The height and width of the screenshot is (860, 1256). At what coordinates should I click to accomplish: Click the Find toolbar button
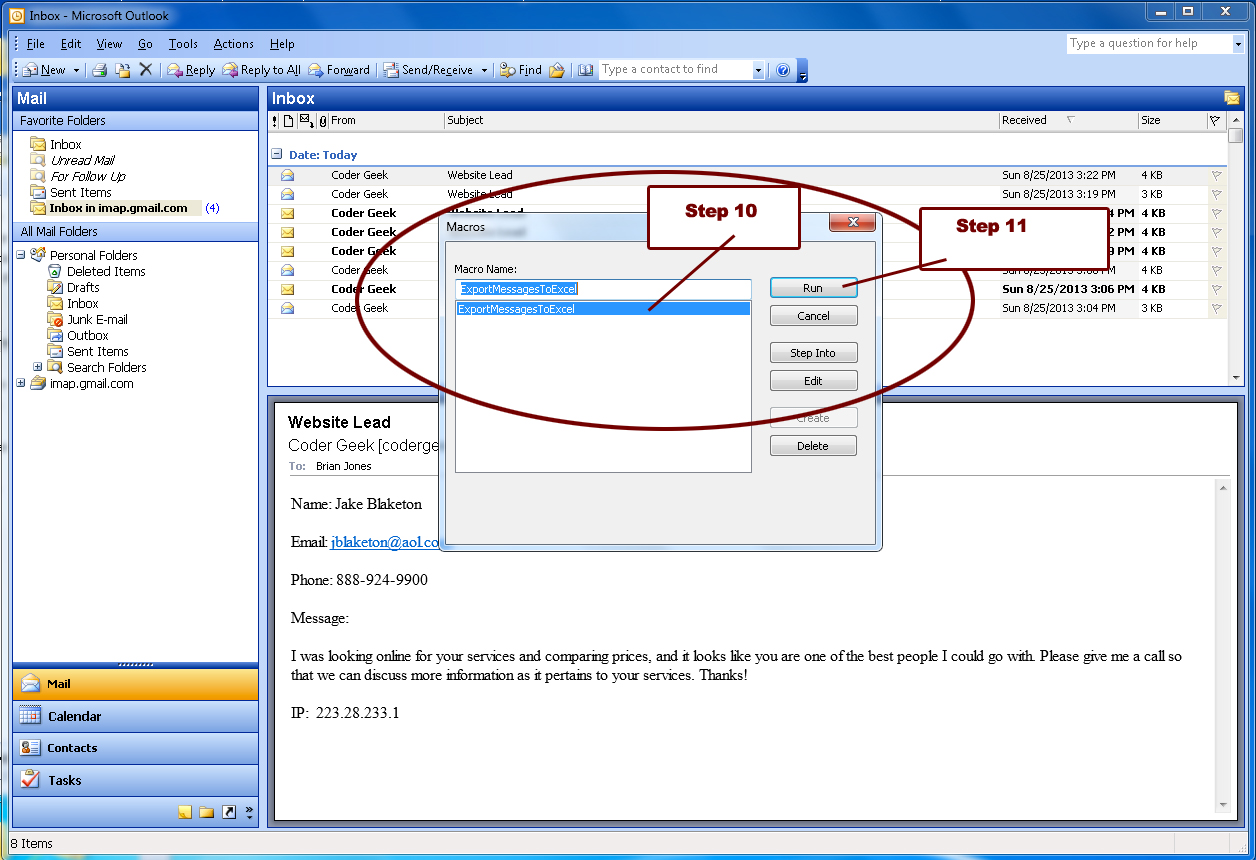pos(521,70)
